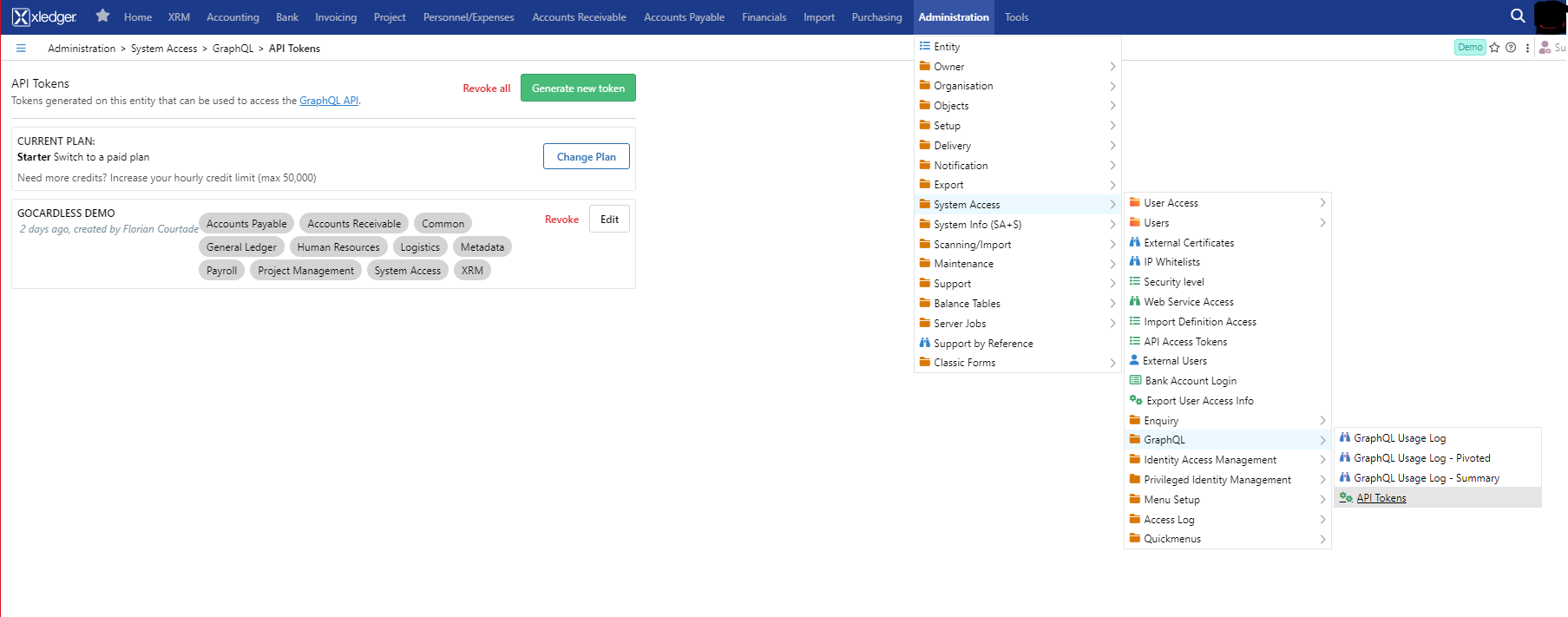The height and width of the screenshot is (617, 1568).
Task: Expand the User Access submenu
Action: coord(1171,203)
